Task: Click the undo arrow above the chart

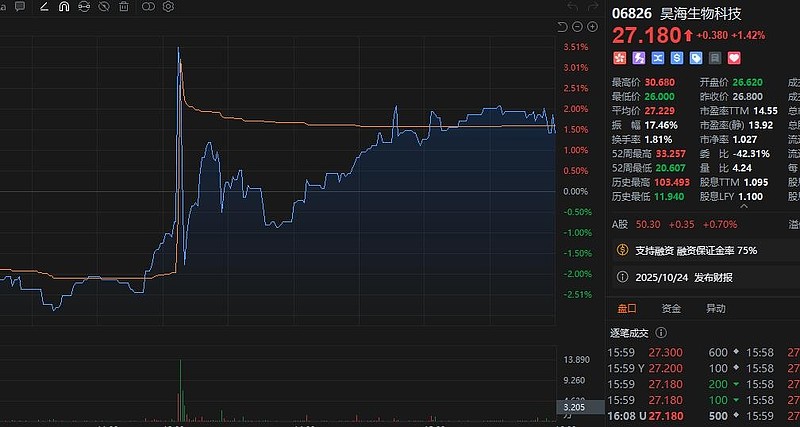Action: (561, 29)
